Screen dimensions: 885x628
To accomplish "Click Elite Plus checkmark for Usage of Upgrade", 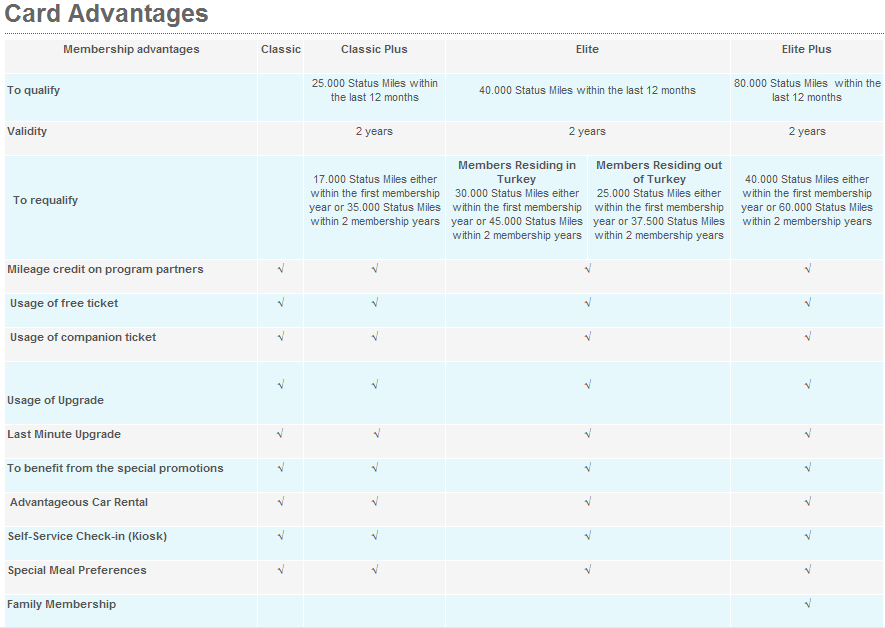I will point(808,385).
